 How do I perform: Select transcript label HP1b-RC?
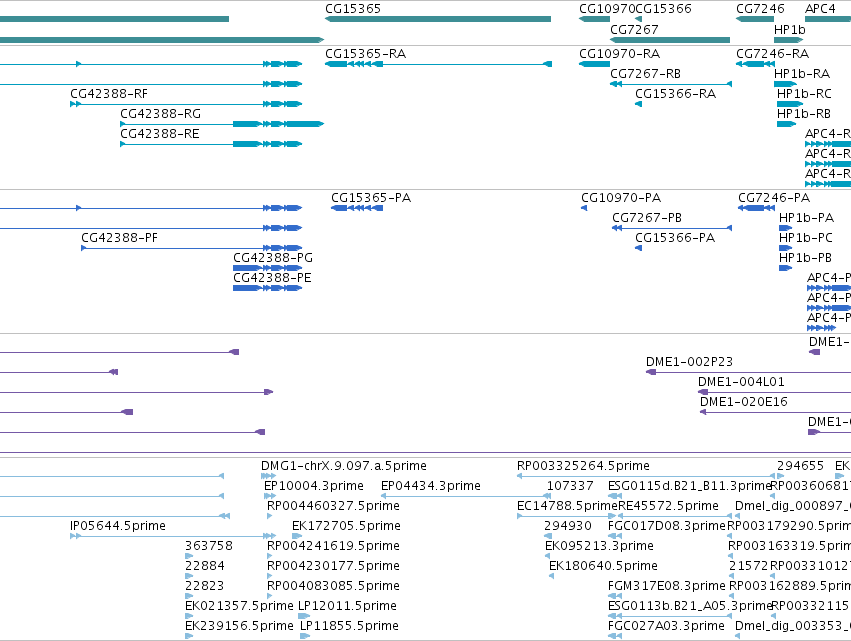point(804,94)
